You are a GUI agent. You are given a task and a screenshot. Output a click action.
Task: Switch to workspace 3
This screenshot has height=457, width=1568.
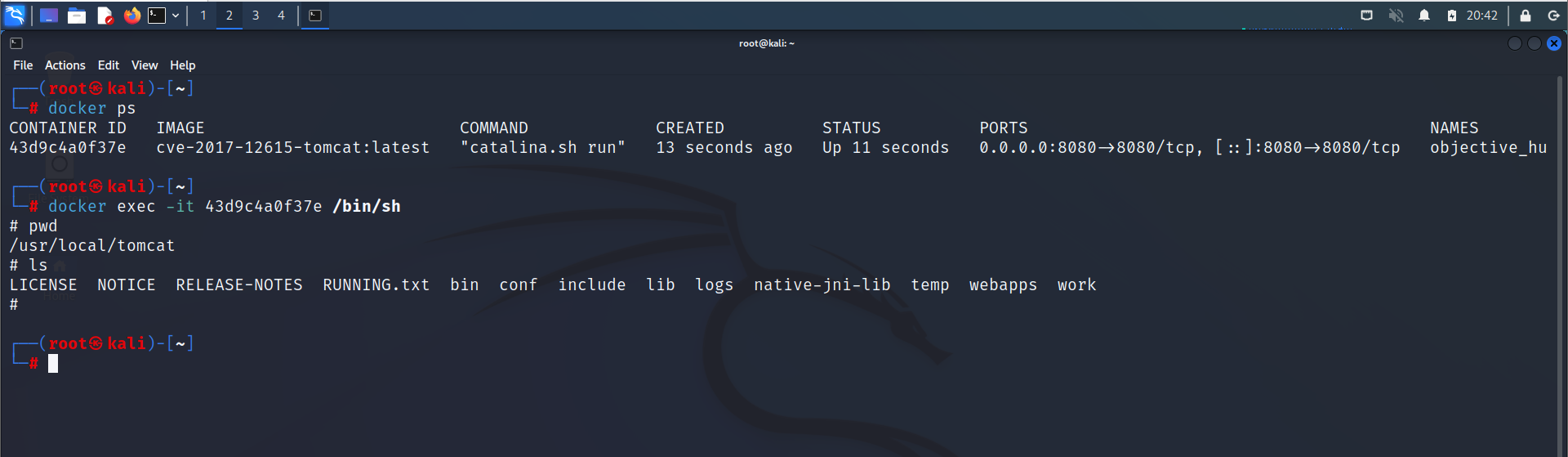click(x=256, y=16)
